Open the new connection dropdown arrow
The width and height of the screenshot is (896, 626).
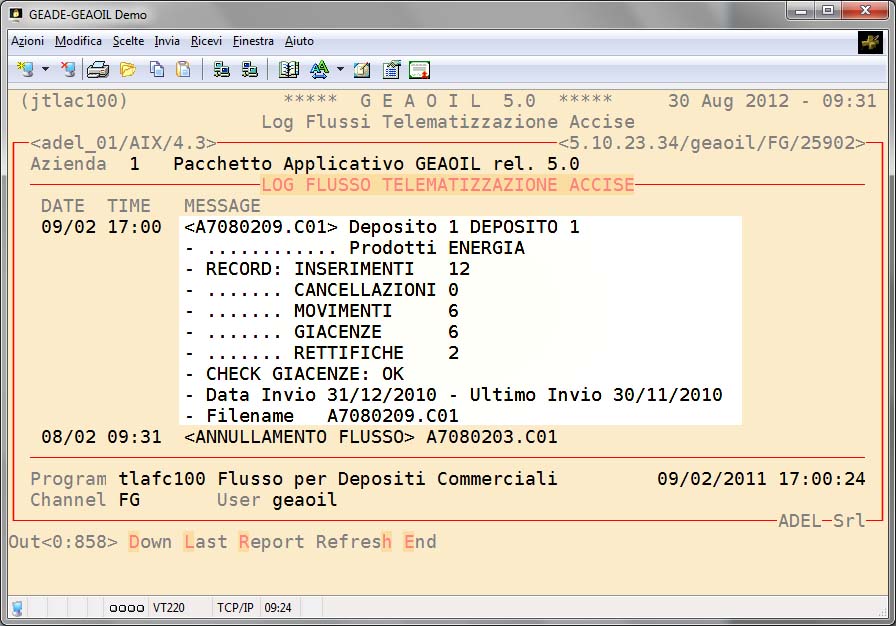point(45,70)
